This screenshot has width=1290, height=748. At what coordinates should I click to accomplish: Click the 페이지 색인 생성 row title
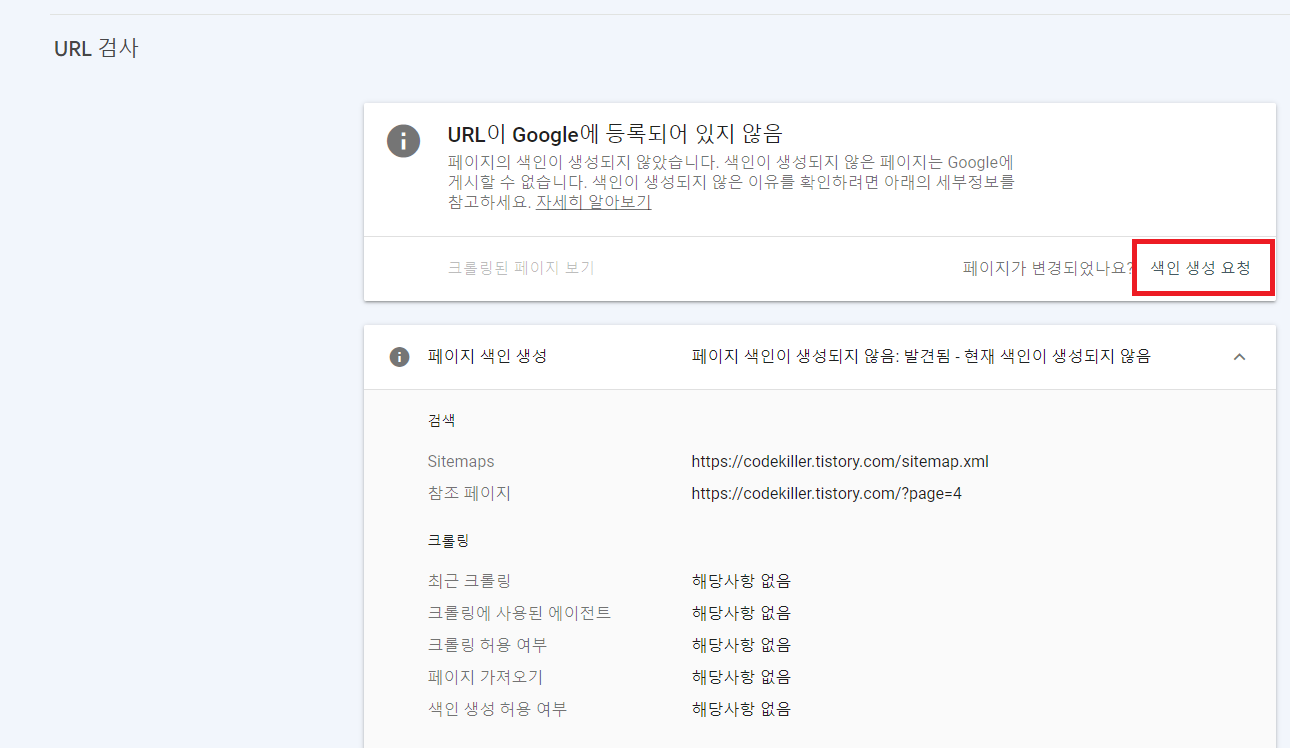(x=487, y=357)
